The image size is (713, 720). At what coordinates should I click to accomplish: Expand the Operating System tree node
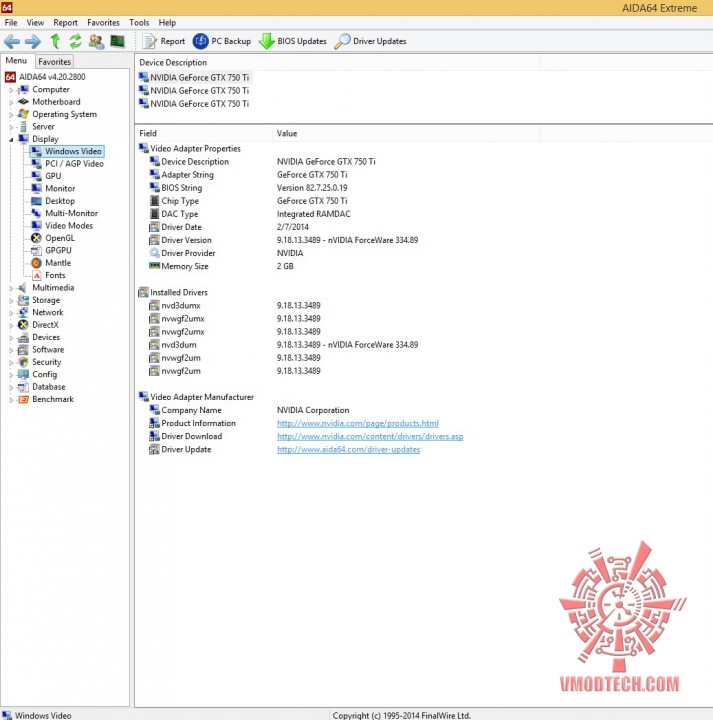[11, 115]
